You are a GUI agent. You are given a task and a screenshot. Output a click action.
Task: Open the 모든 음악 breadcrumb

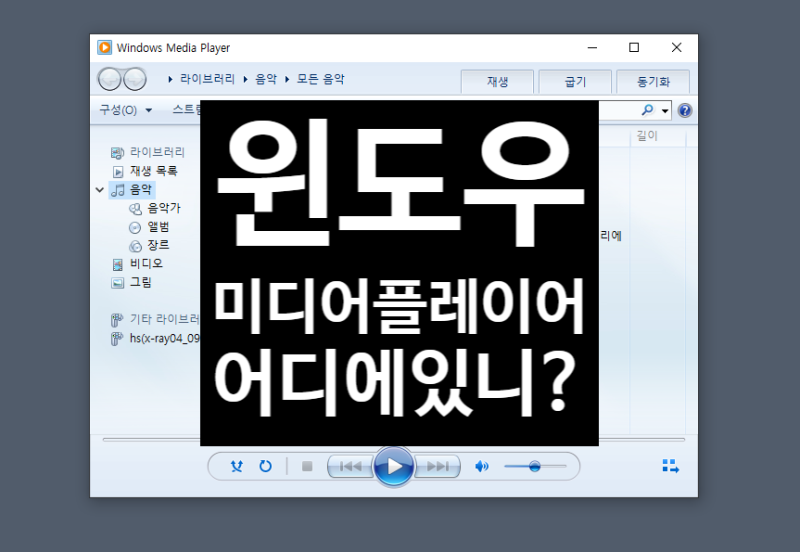click(x=320, y=79)
